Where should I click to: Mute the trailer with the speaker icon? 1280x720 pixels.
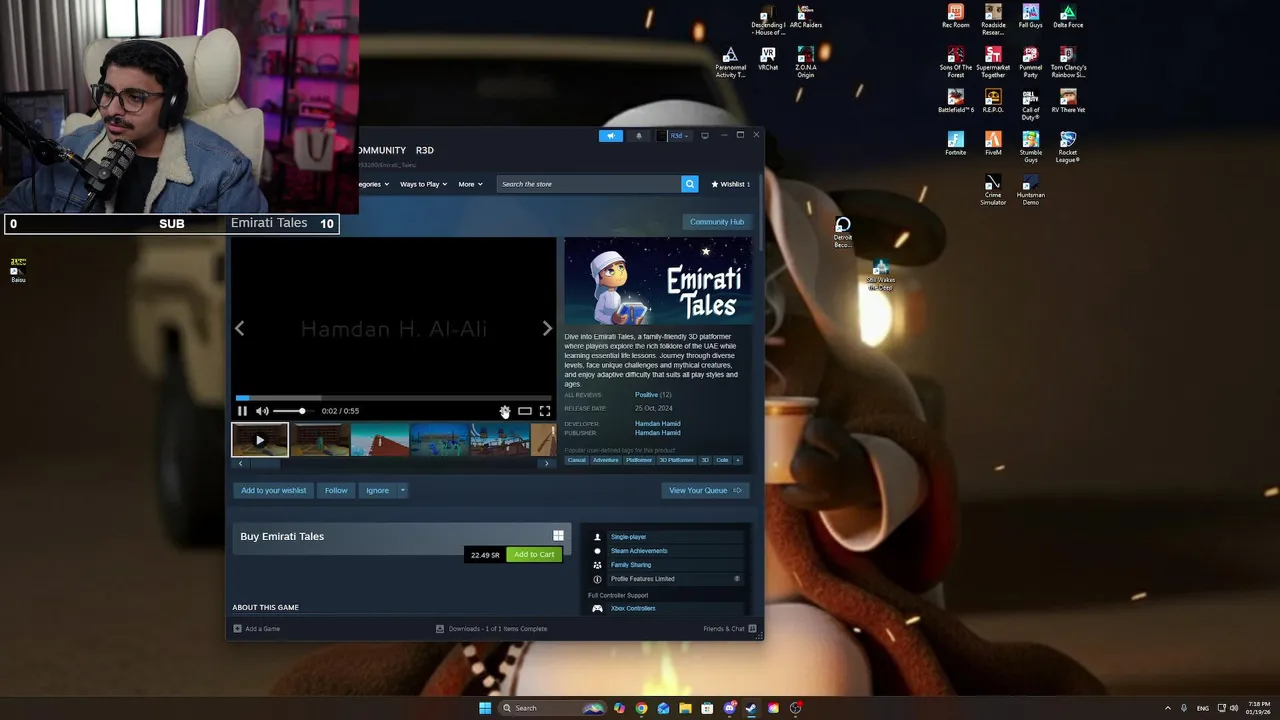coord(262,411)
